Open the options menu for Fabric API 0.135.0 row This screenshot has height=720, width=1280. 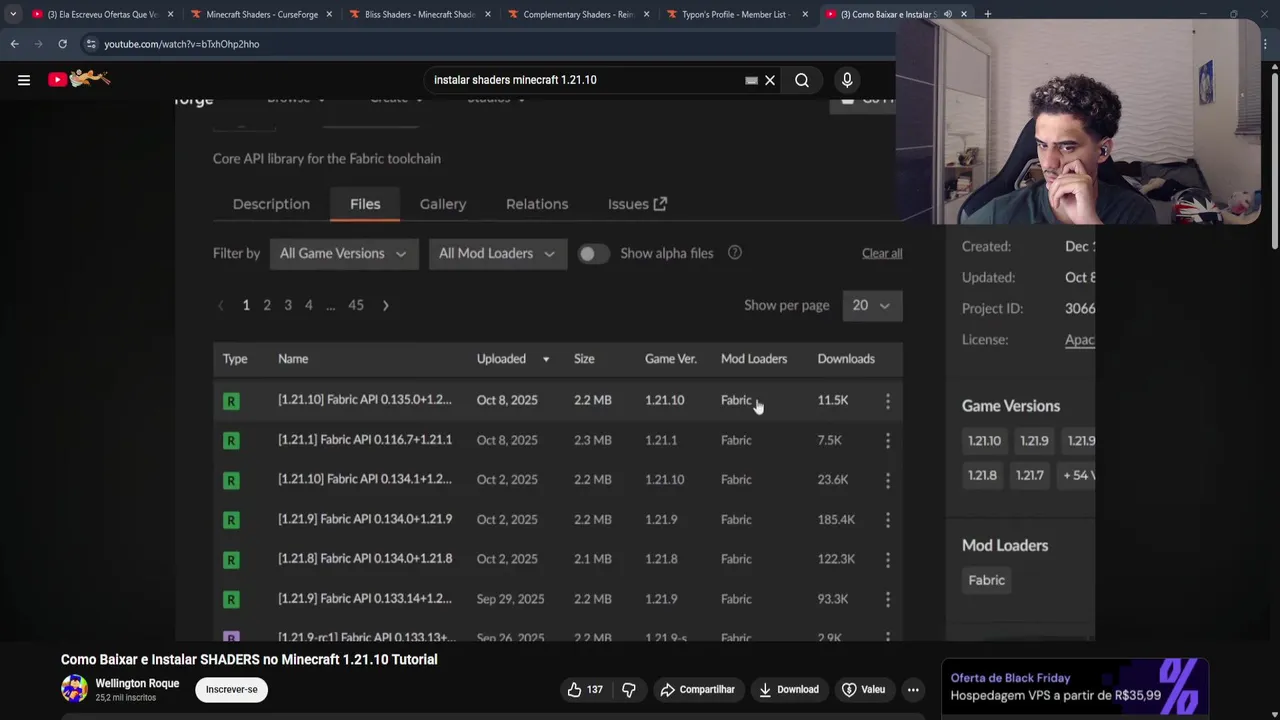887,400
